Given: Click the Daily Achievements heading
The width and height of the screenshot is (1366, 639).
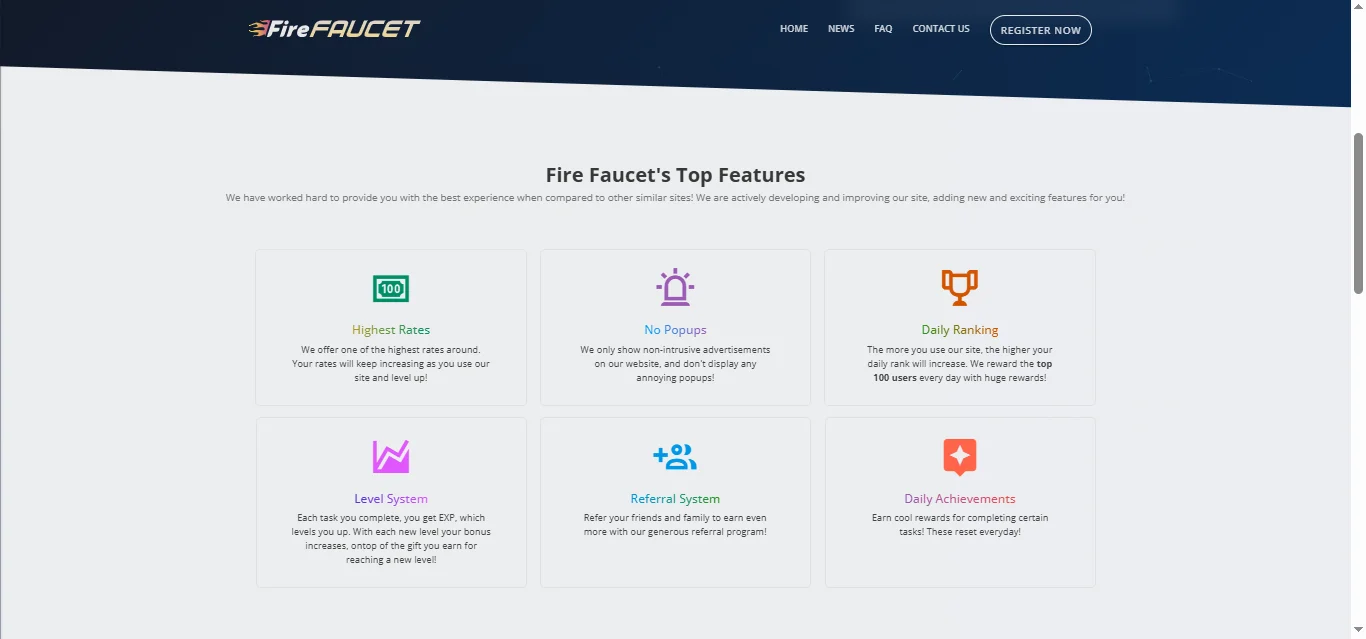Looking at the screenshot, I should coord(960,499).
